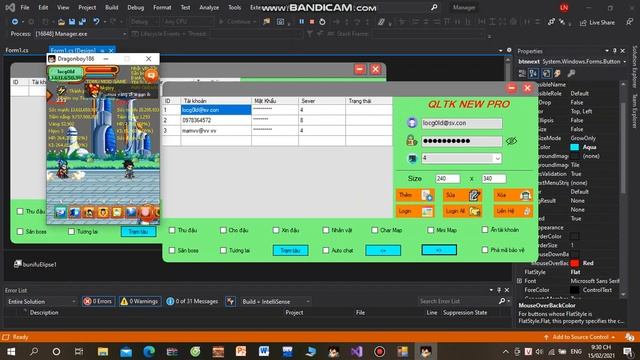640x360 pixels.
Task: Click the Restart debugging icon
Action: (x=322, y=22)
